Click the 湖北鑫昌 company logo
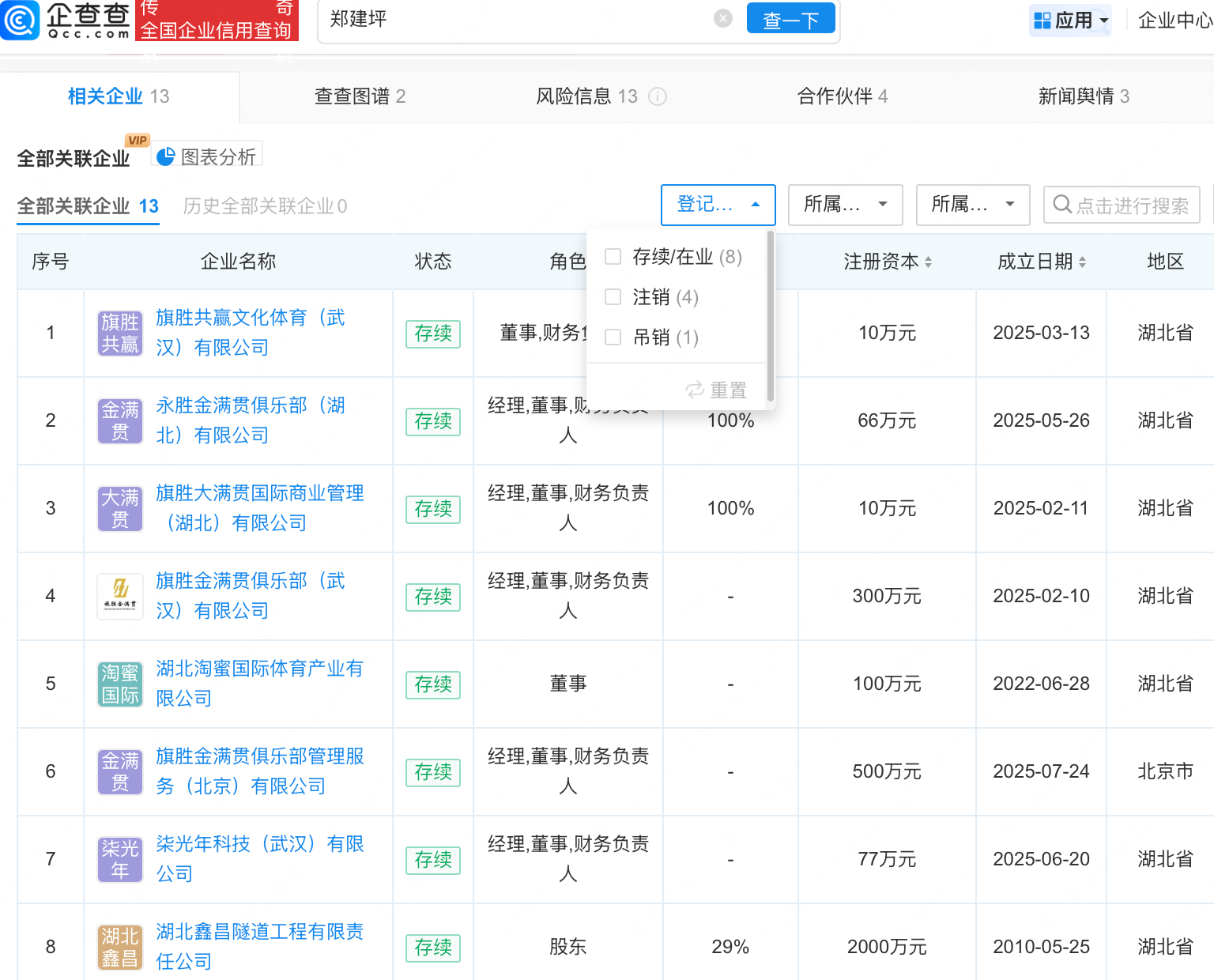The image size is (1214, 980). point(120,948)
